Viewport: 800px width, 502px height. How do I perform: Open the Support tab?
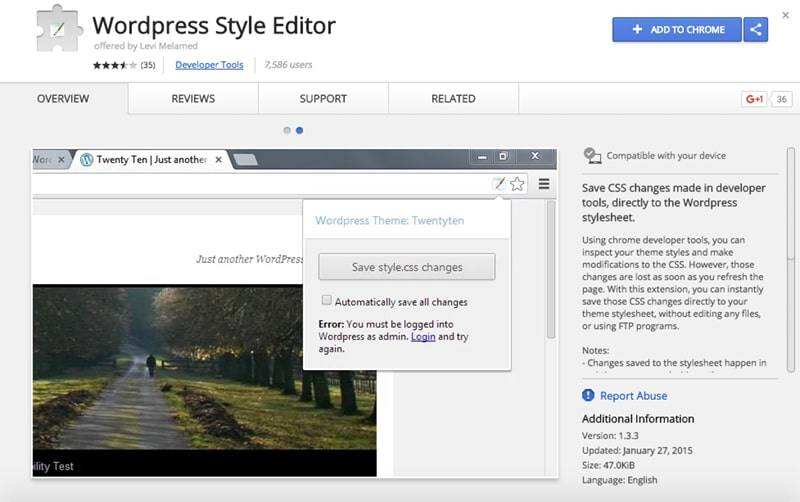[323, 99]
